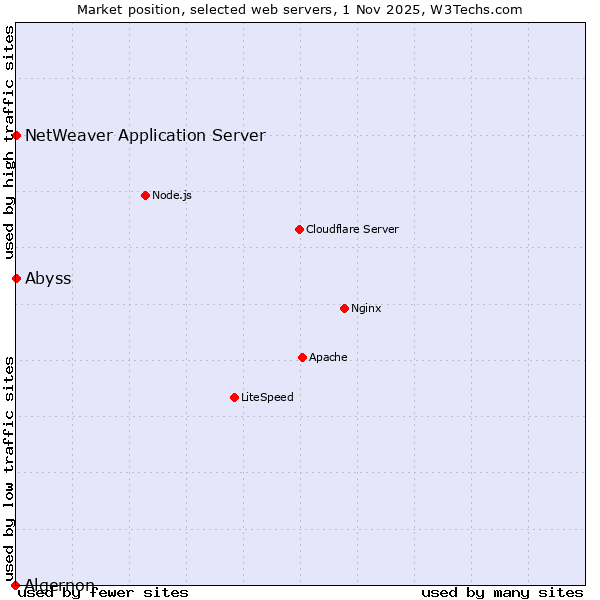Select the LiteSpeed text label
Viewport: 600px width, 600px height.
coord(267,397)
